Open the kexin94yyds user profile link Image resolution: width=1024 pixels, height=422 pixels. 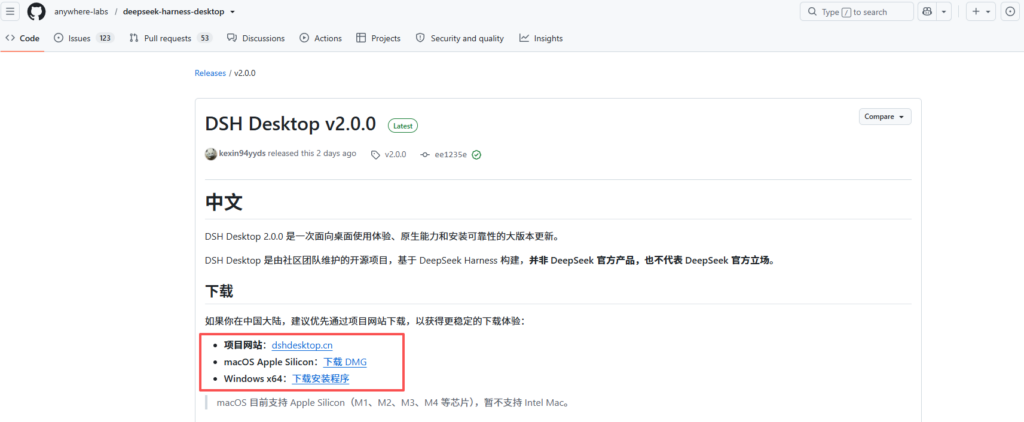242,154
